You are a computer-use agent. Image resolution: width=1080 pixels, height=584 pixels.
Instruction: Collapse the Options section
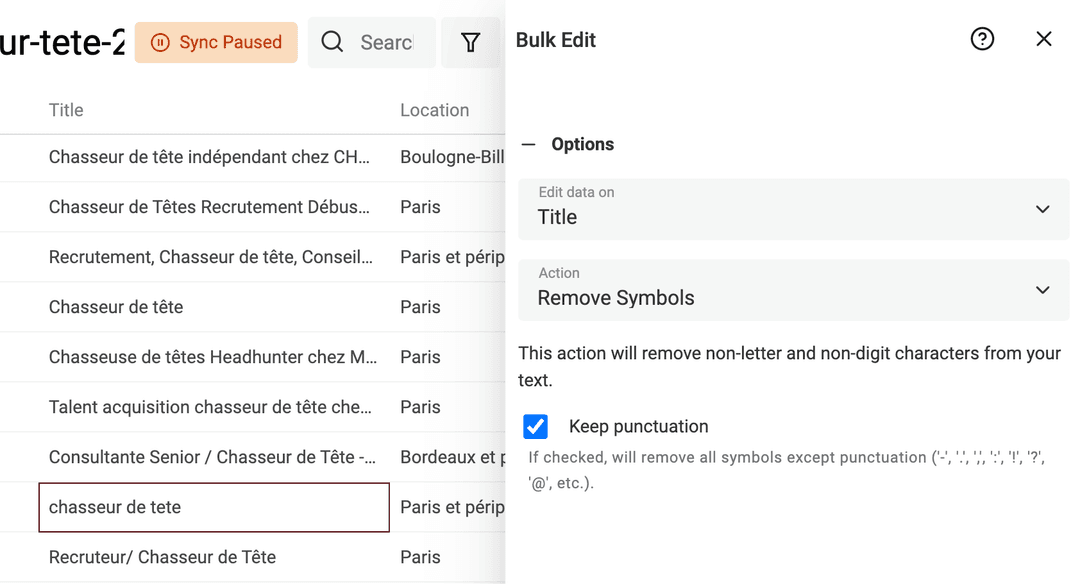[529, 143]
